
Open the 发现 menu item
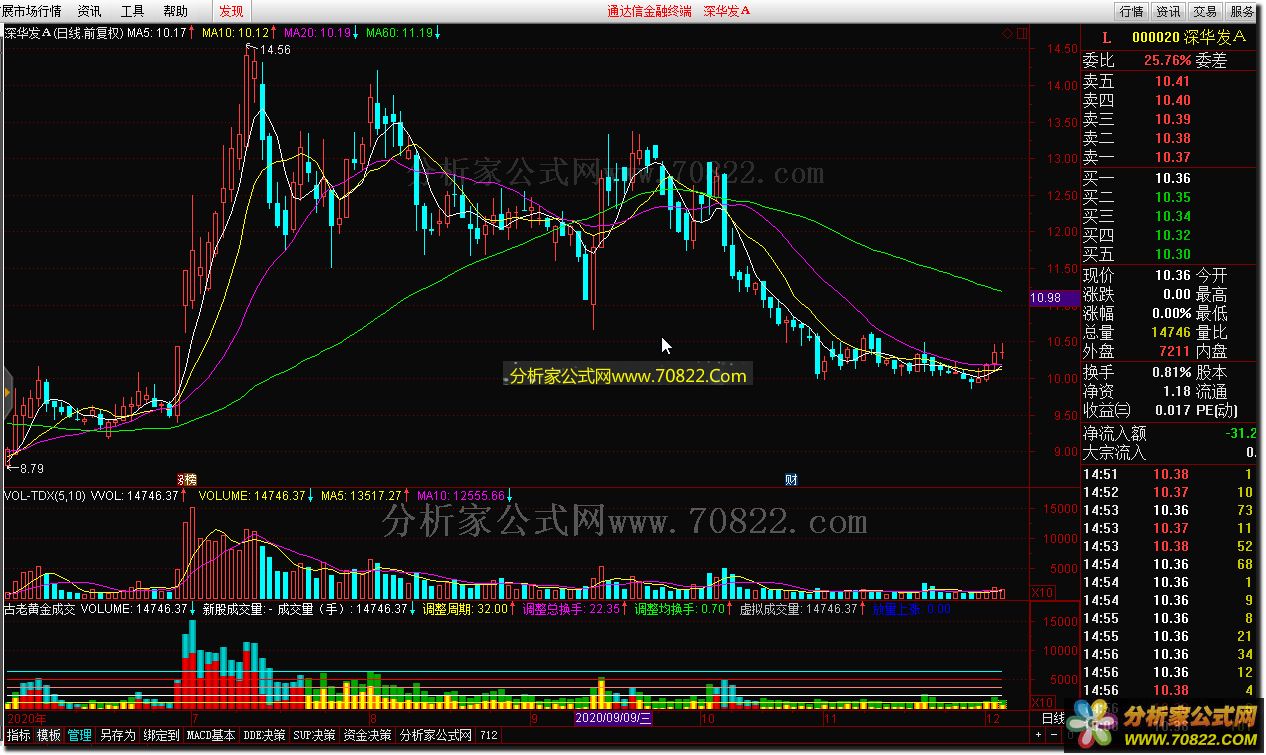point(231,11)
